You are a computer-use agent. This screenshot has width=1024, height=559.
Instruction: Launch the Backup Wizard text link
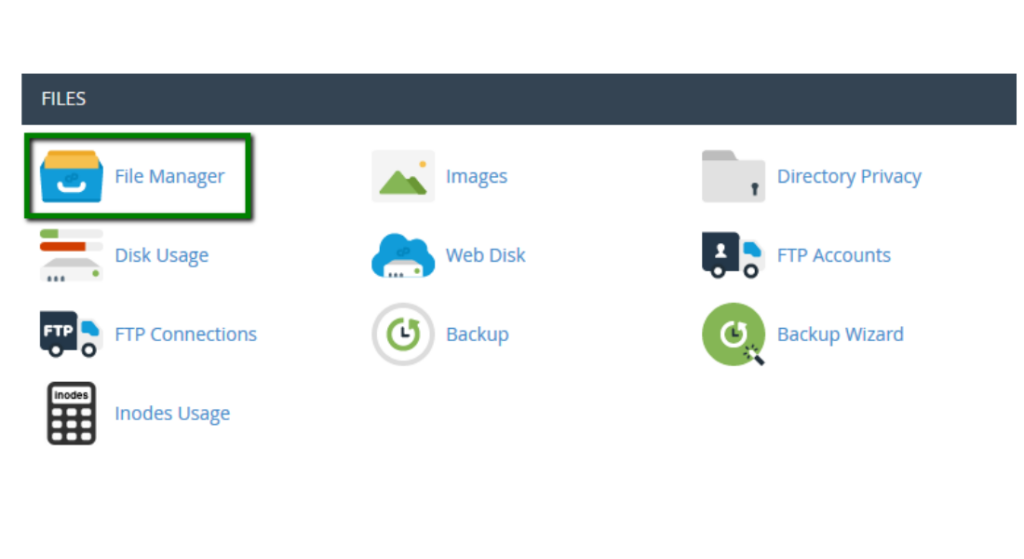click(840, 335)
